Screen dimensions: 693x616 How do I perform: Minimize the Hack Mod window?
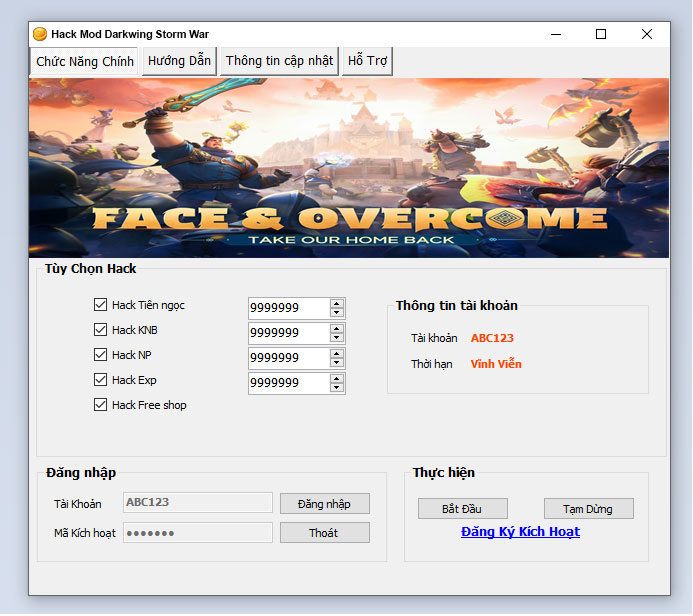pos(556,34)
